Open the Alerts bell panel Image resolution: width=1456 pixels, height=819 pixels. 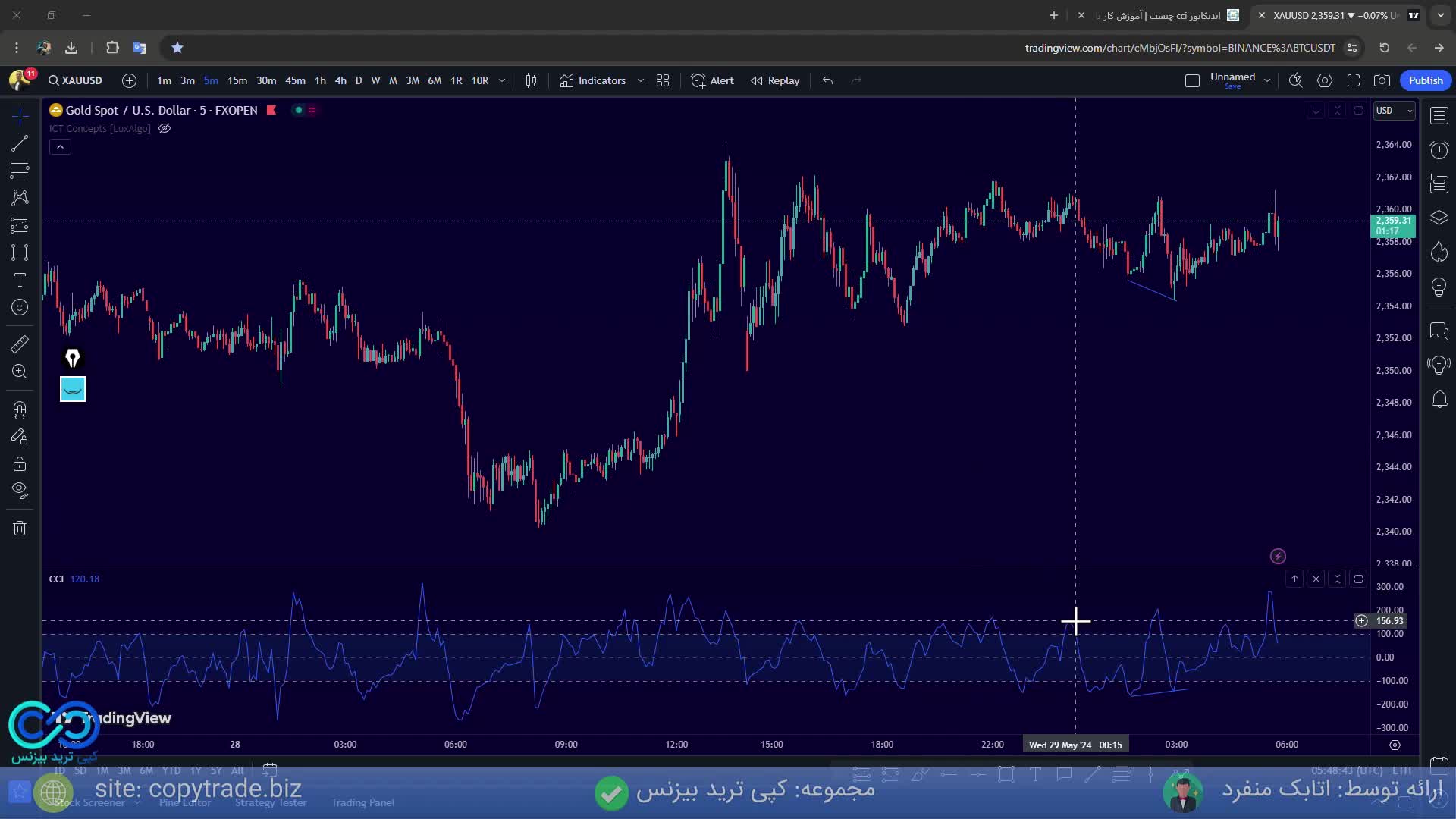pos(1439,400)
